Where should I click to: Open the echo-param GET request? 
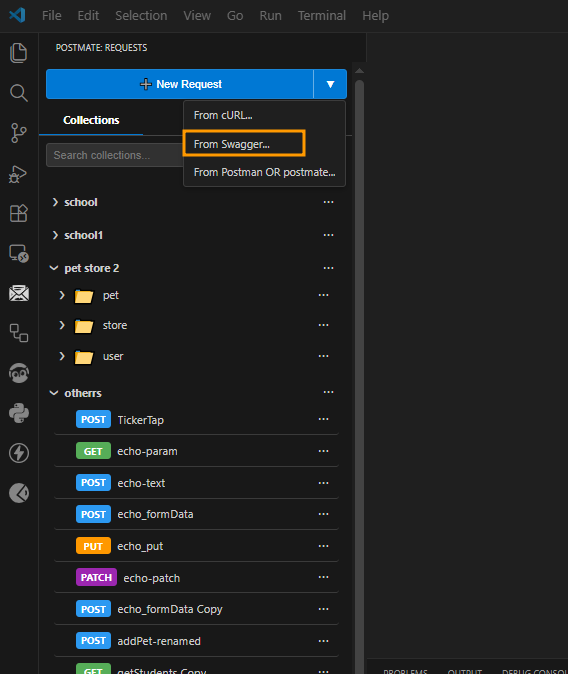click(x=196, y=451)
